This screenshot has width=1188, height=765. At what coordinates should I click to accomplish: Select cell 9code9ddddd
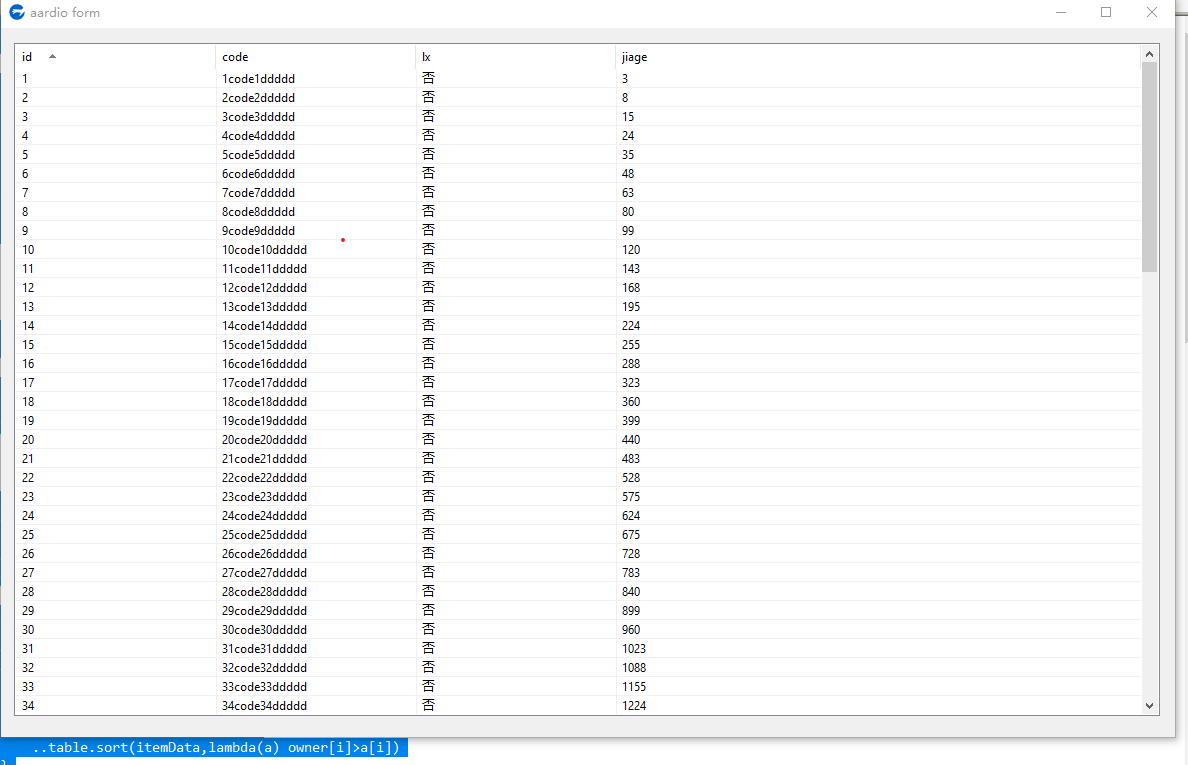(258, 230)
